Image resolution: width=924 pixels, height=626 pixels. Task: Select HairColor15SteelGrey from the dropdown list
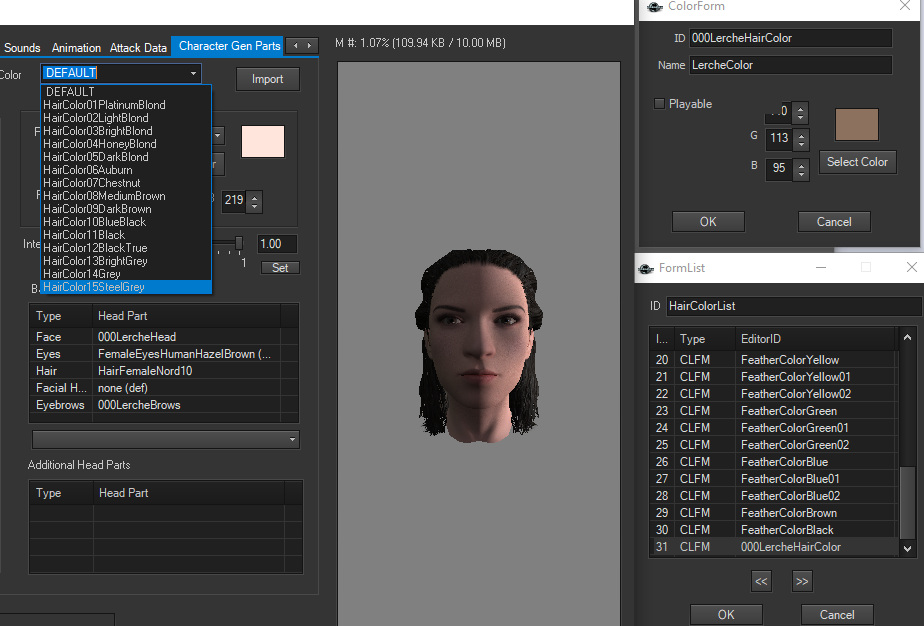94,287
